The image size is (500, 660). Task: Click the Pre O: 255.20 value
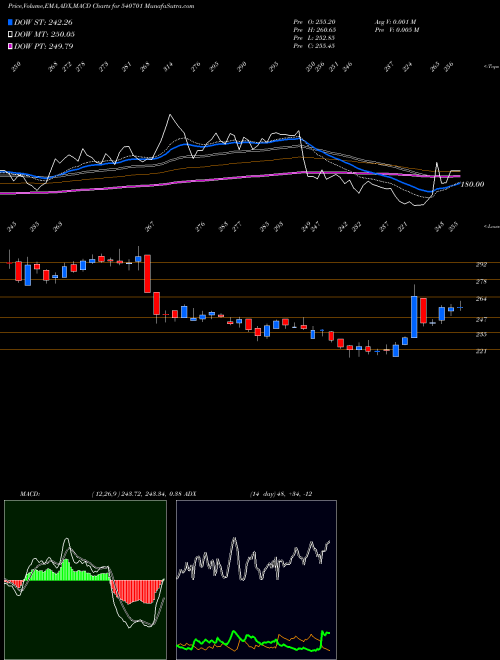pyautogui.click(x=314, y=22)
